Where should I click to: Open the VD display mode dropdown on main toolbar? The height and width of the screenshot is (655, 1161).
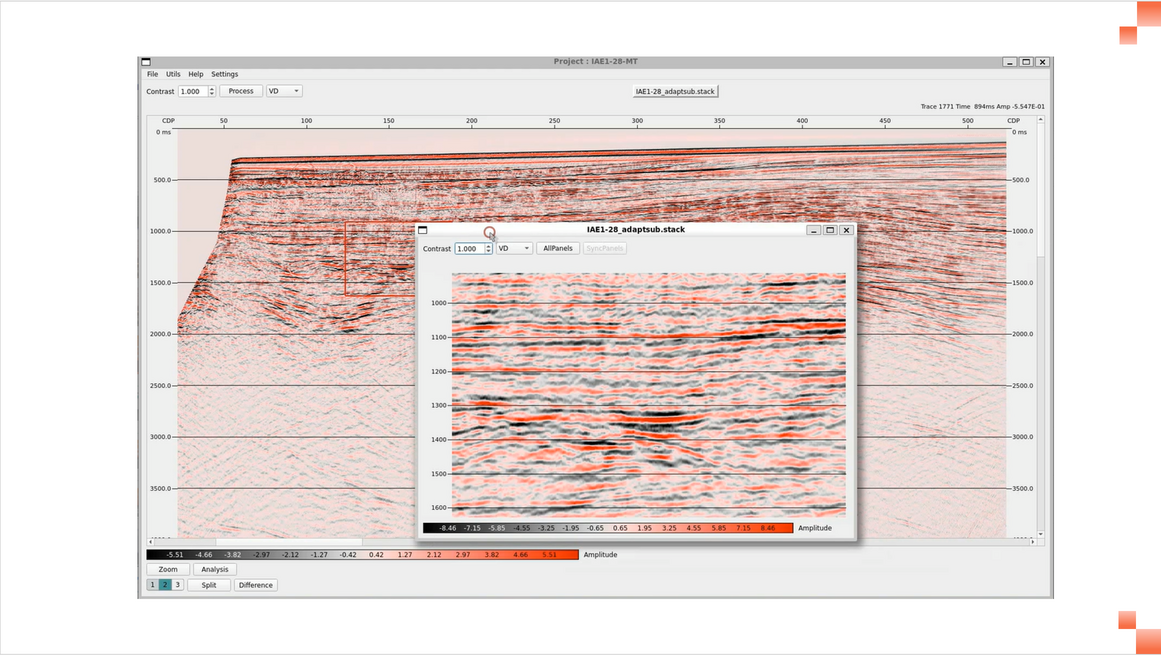(x=284, y=90)
